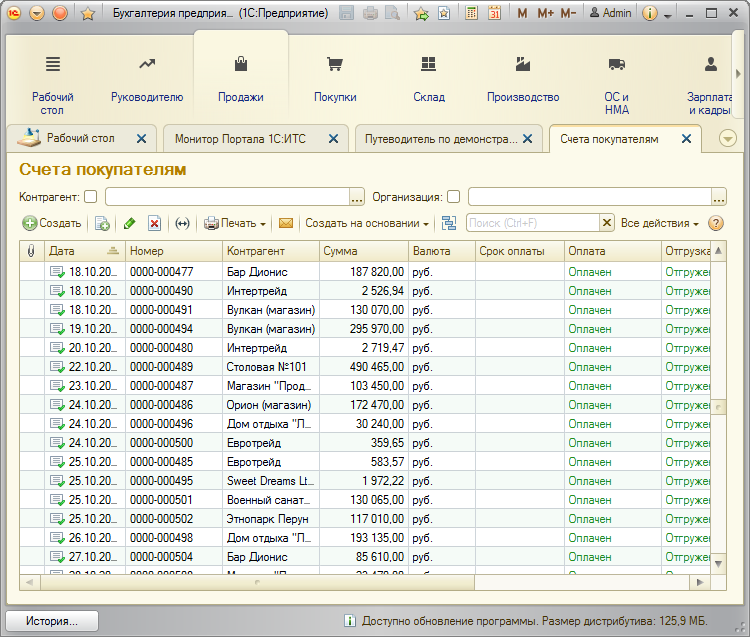Image resolution: width=750 pixels, height=637 pixels.
Task: Expand the arrow next to info icon
Action: point(668,16)
